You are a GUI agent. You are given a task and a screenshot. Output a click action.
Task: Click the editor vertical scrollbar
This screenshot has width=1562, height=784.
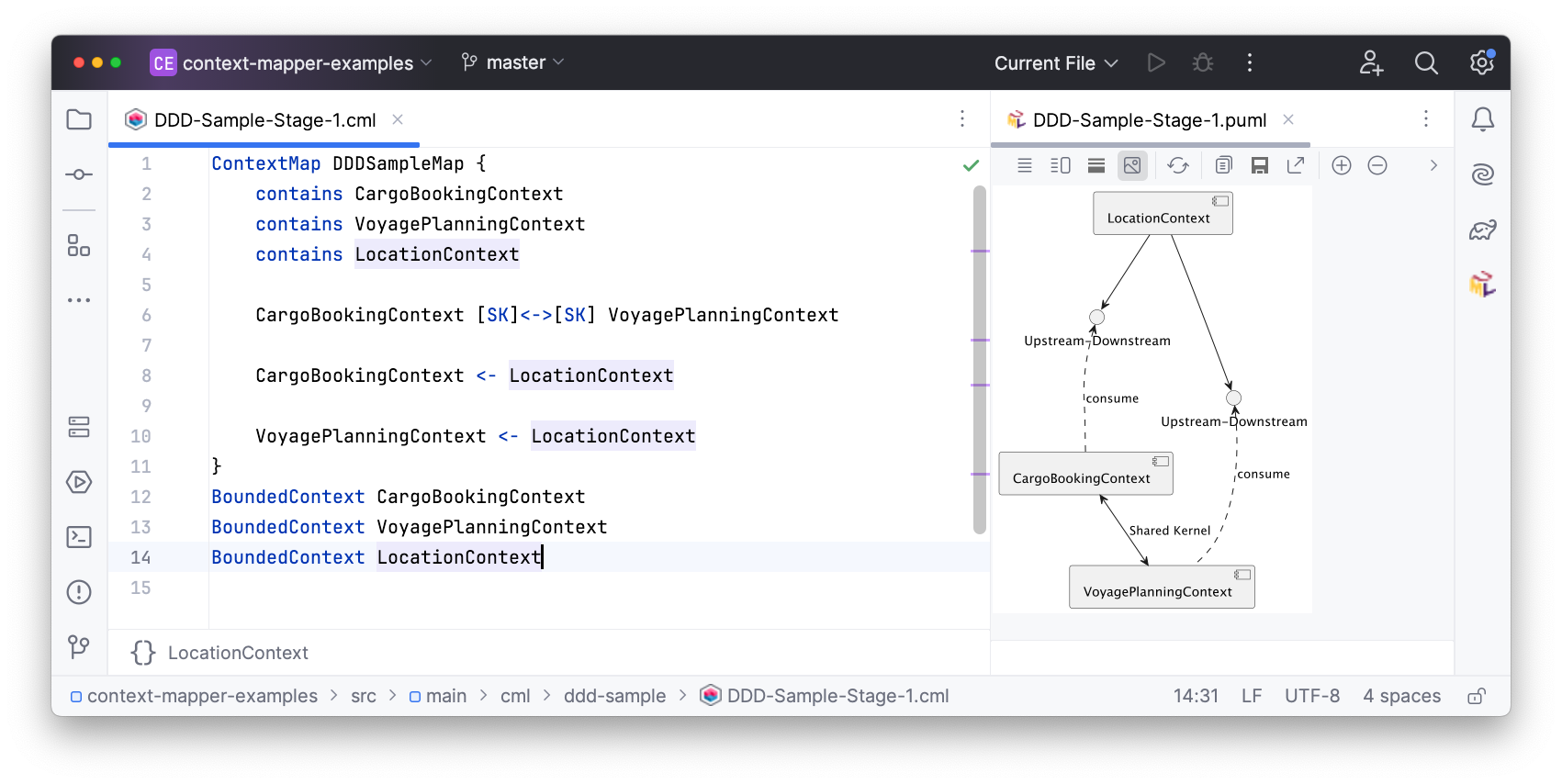click(x=980, y=360)
